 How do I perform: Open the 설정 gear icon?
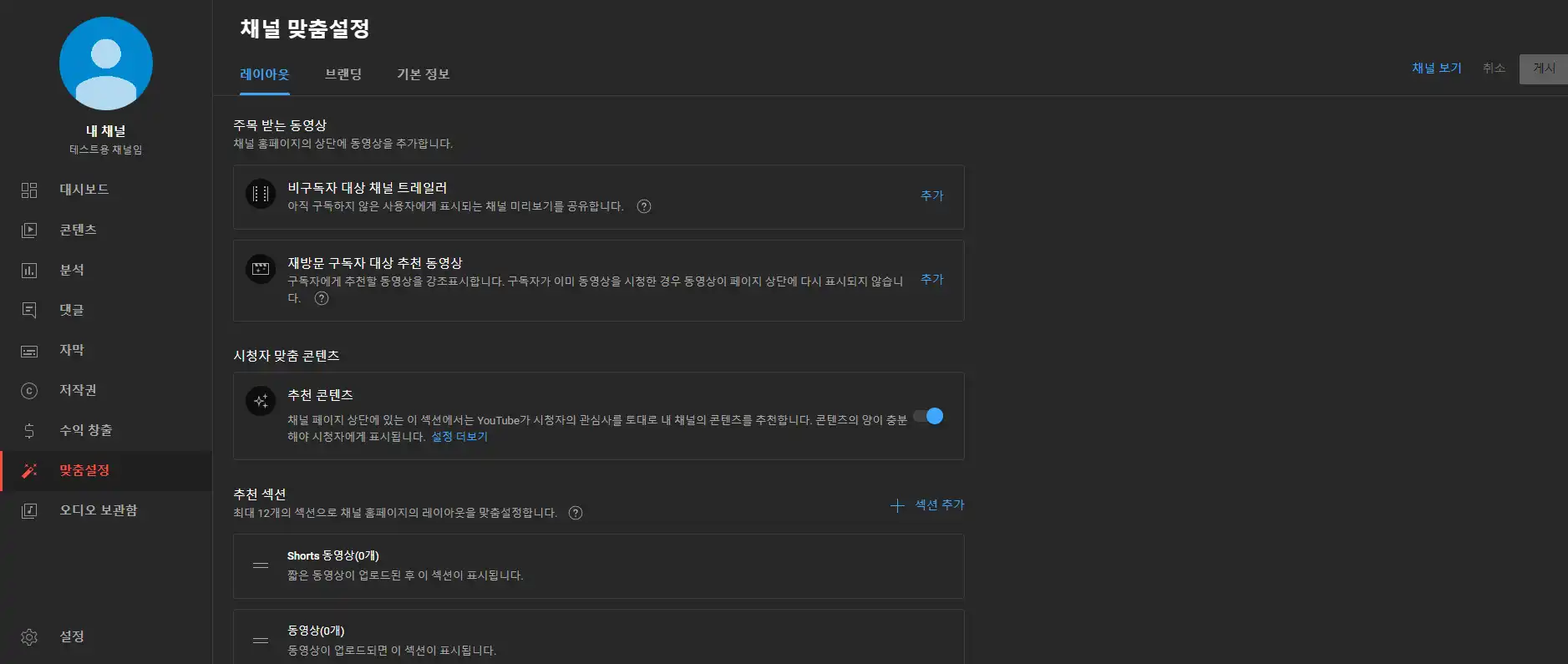click(29, 637)
